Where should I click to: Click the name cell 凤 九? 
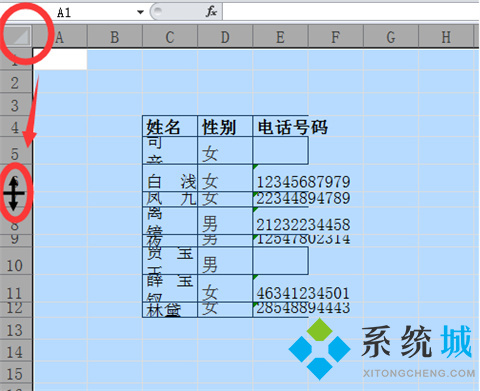pyautogui.click(x=170, y=199)
